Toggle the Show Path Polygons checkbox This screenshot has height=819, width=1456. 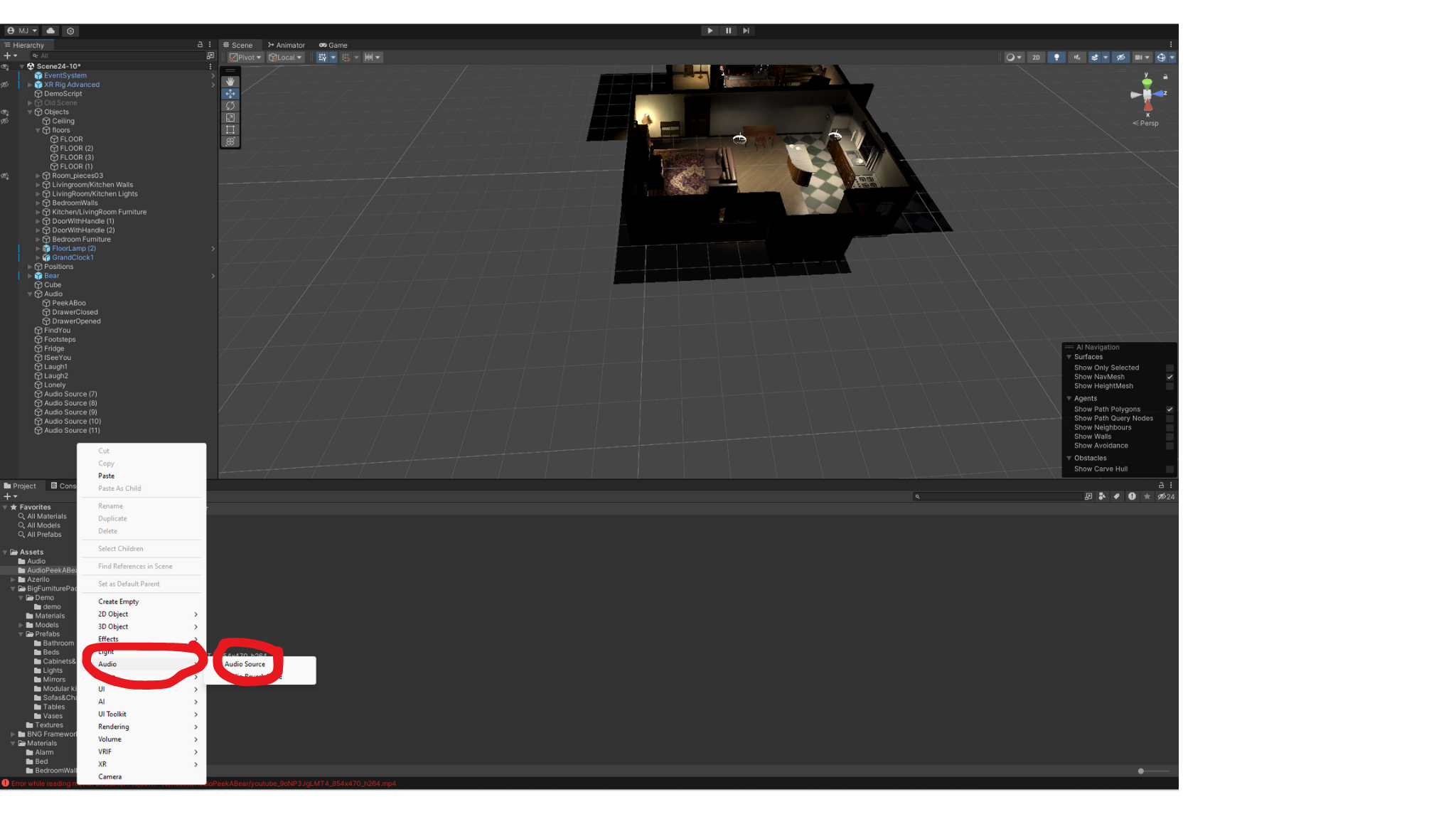[1169, 409]
